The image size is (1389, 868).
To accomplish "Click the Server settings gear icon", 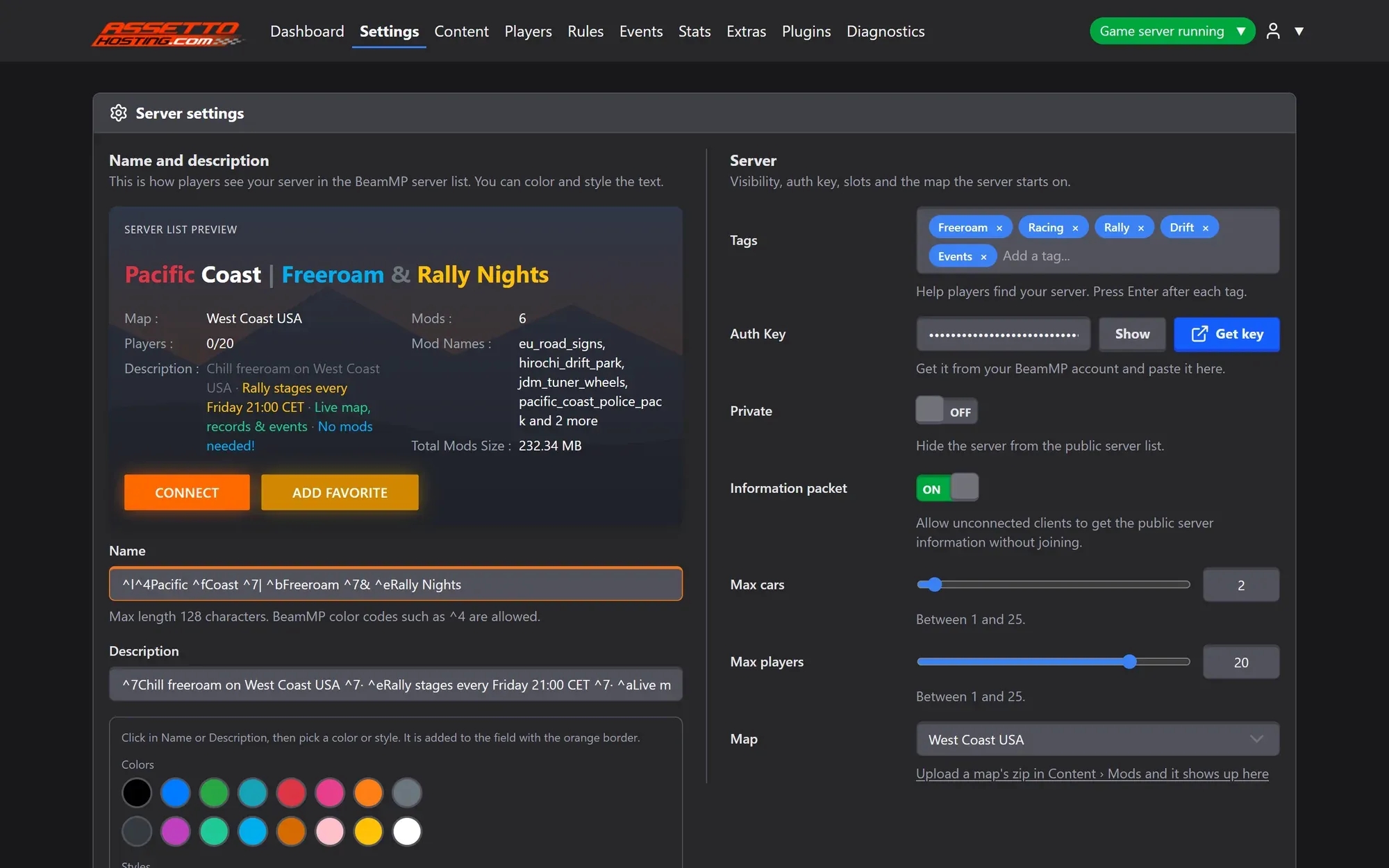I will [x=119, y=113].
